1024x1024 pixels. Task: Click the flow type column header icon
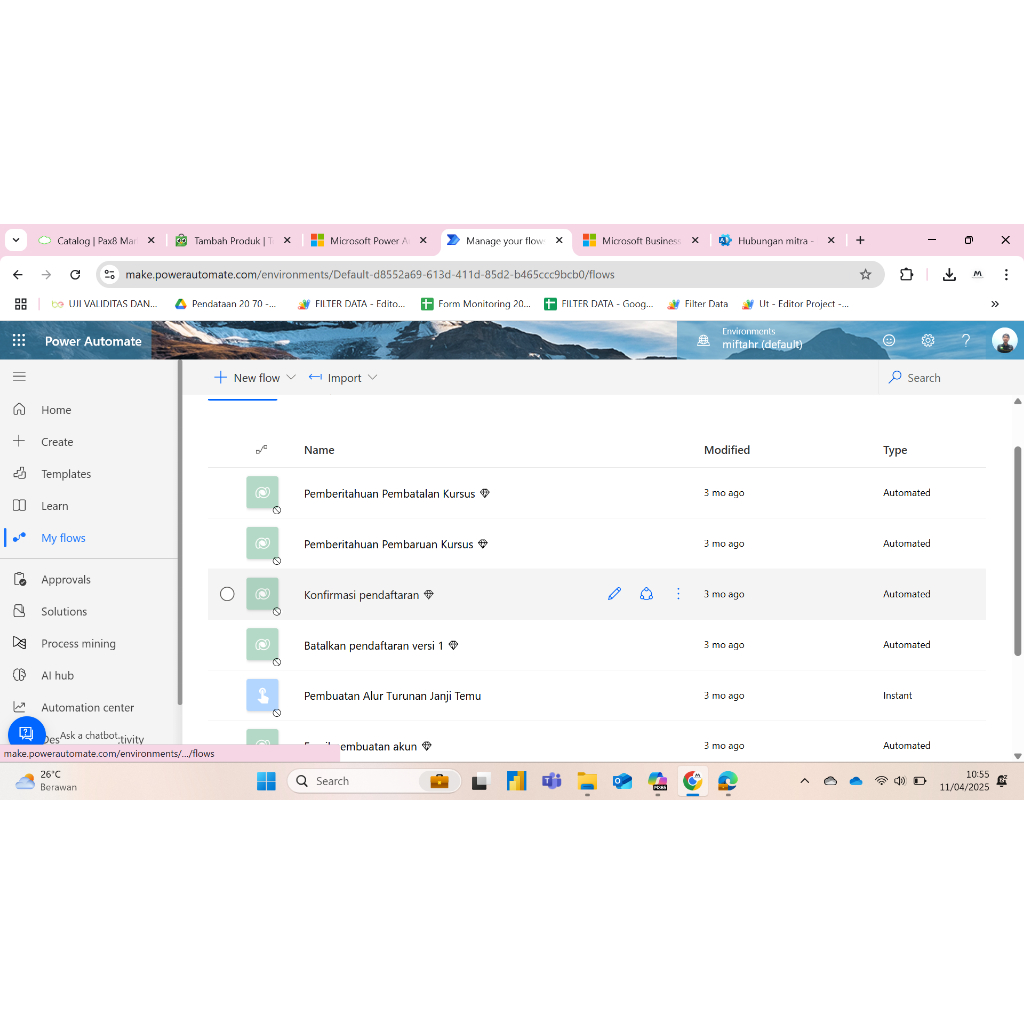point(261,449)
